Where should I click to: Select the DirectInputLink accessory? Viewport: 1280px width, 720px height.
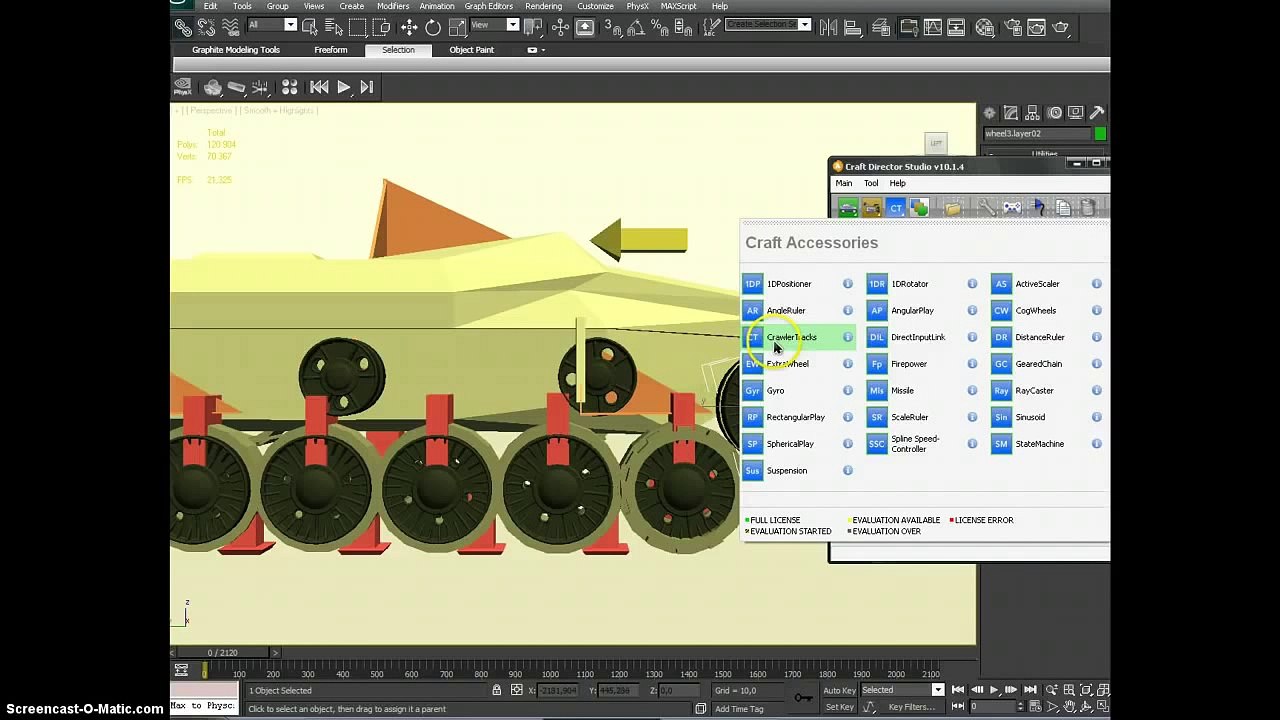coord(918,337)
